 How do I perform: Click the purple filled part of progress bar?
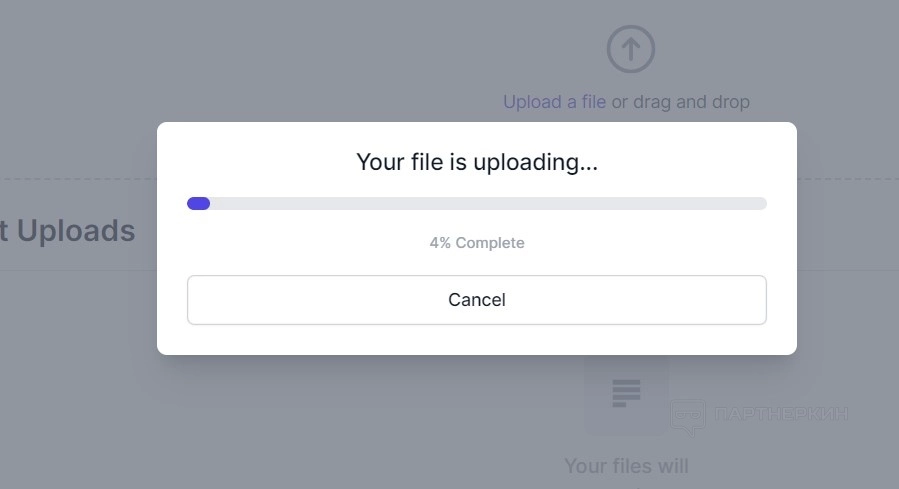(x=198, y=204)
